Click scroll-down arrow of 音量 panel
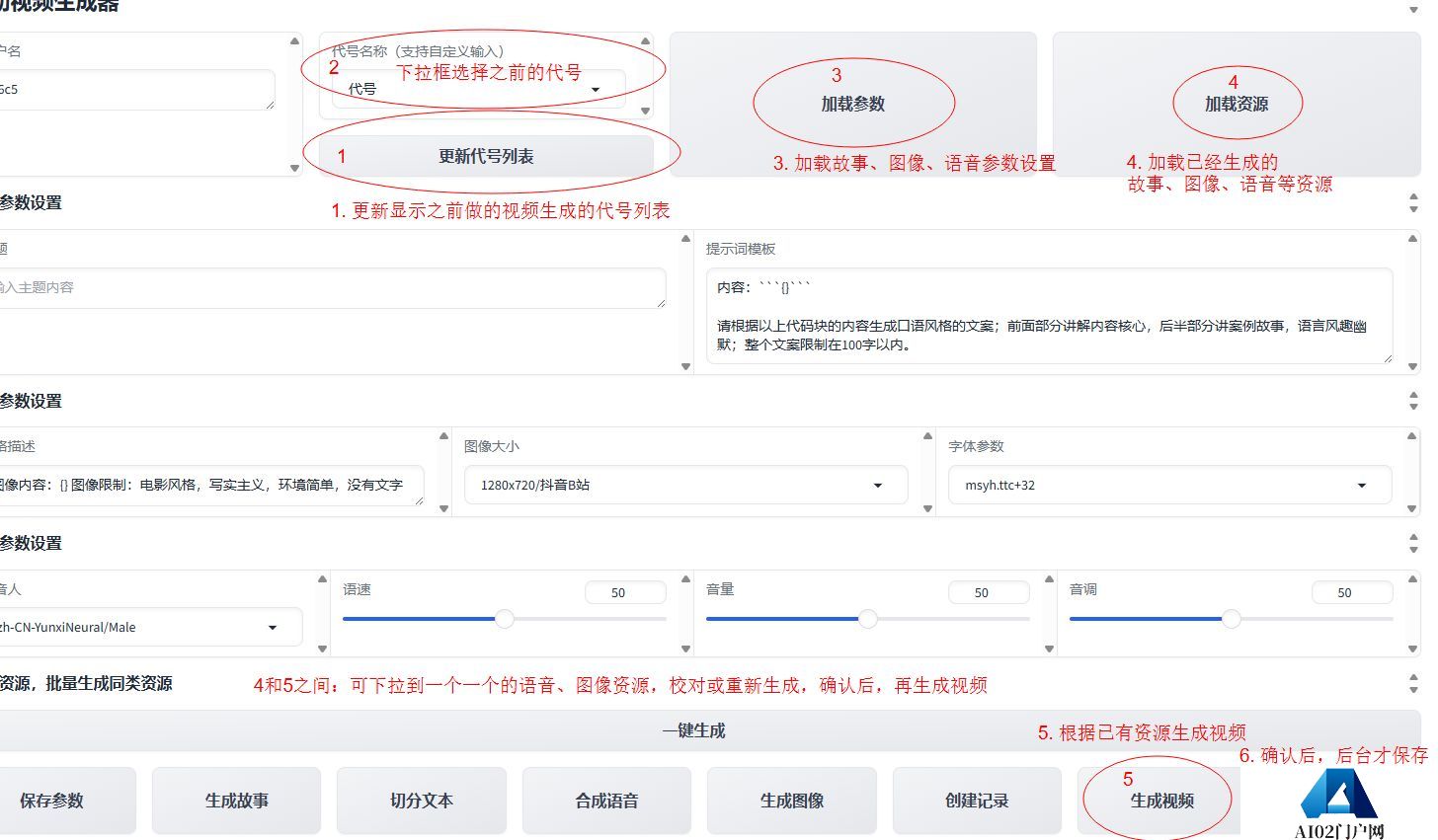Screen dimensions: 1438x840 point(1049,649)
